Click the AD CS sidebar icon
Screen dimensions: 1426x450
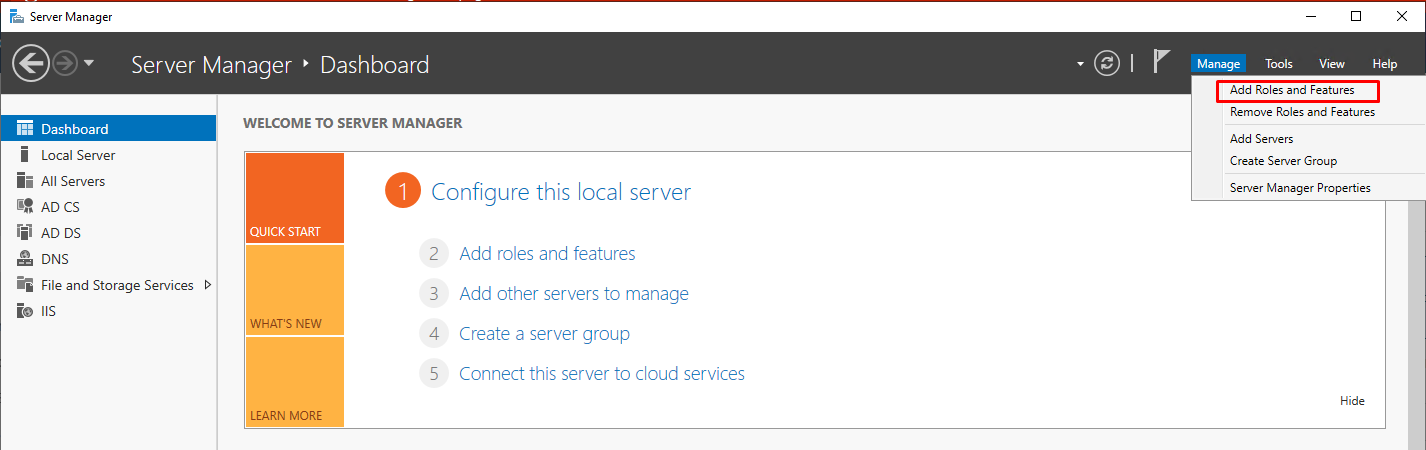25,207
